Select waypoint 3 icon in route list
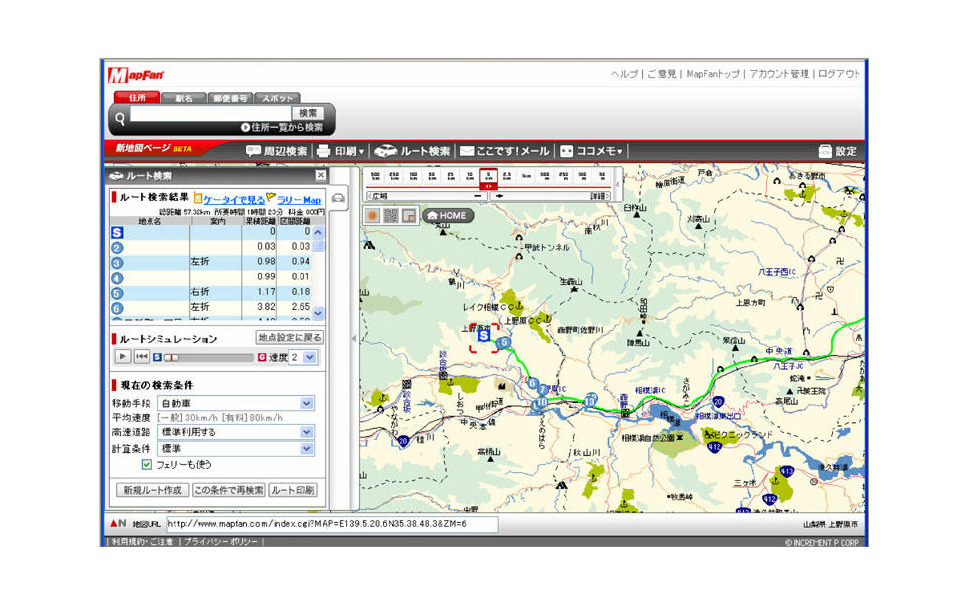The width and height of the screenshot is (968, 605). click(117, 263)
